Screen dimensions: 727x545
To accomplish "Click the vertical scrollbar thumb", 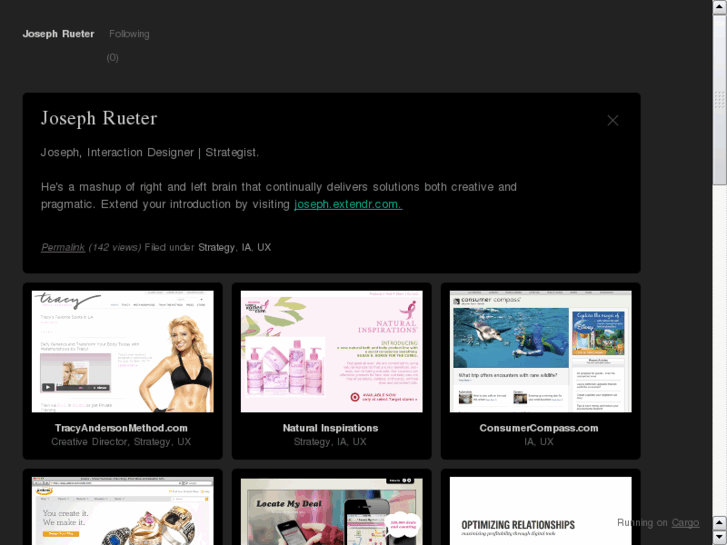I will click(720, 100).
